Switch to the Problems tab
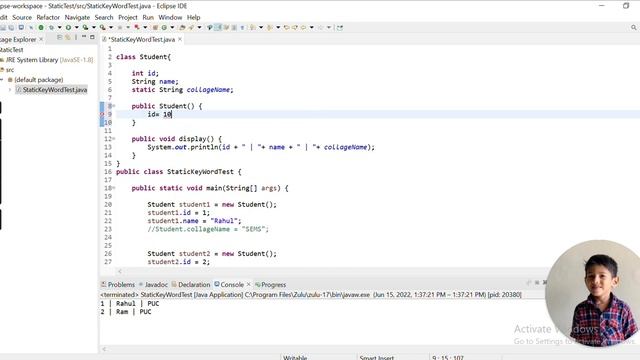640x360 pixels. tap(118, 284)
